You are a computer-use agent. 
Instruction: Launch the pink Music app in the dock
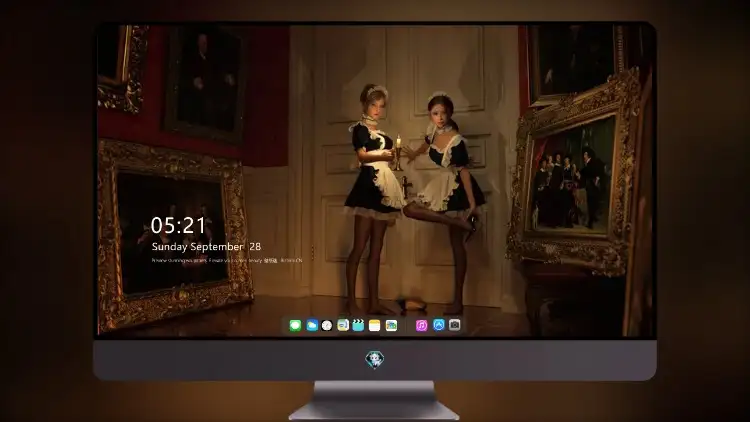(x=421, y=326)
